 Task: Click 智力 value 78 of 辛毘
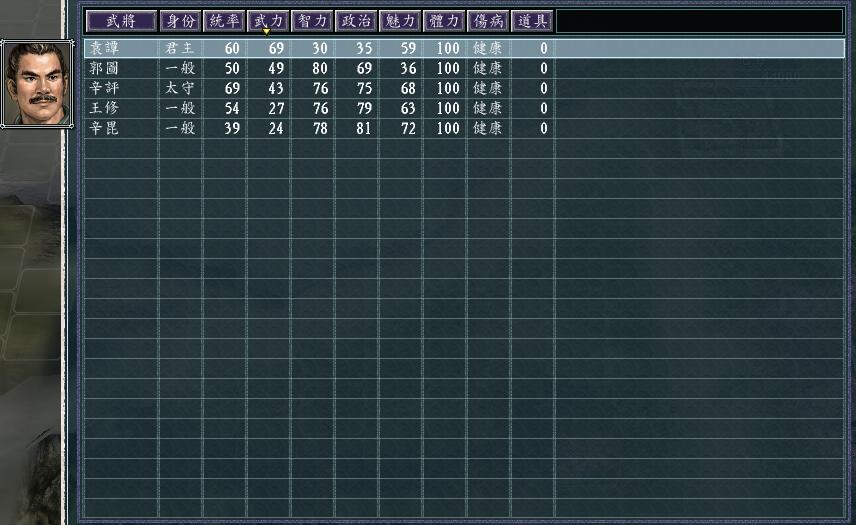coord(320,128)
